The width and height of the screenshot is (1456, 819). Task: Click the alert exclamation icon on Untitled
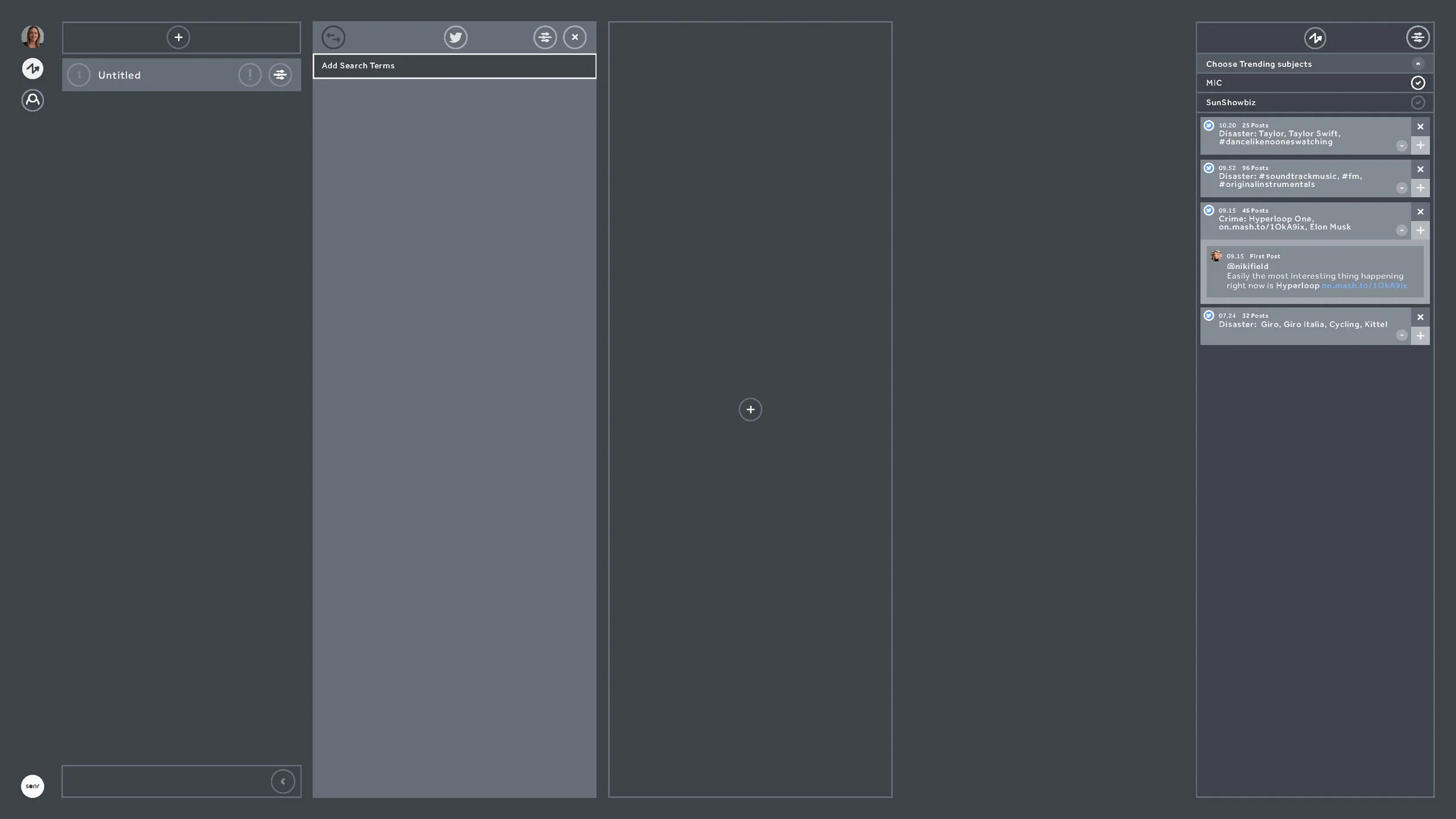click(250, 75)
